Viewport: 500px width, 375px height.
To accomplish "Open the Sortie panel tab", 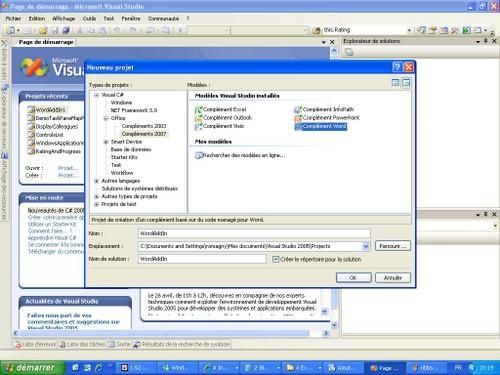I will point(120,344).
